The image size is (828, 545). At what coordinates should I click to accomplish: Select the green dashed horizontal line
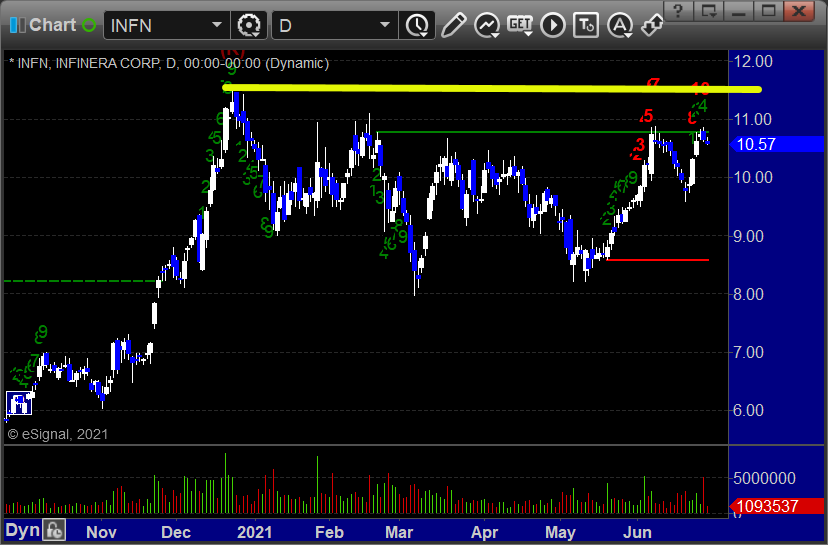pyautogui.click(x=80, y=281)
